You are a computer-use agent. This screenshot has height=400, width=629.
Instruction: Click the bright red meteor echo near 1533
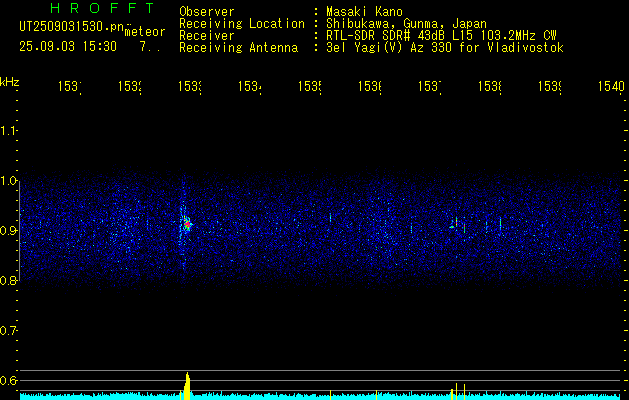[187, 224]
